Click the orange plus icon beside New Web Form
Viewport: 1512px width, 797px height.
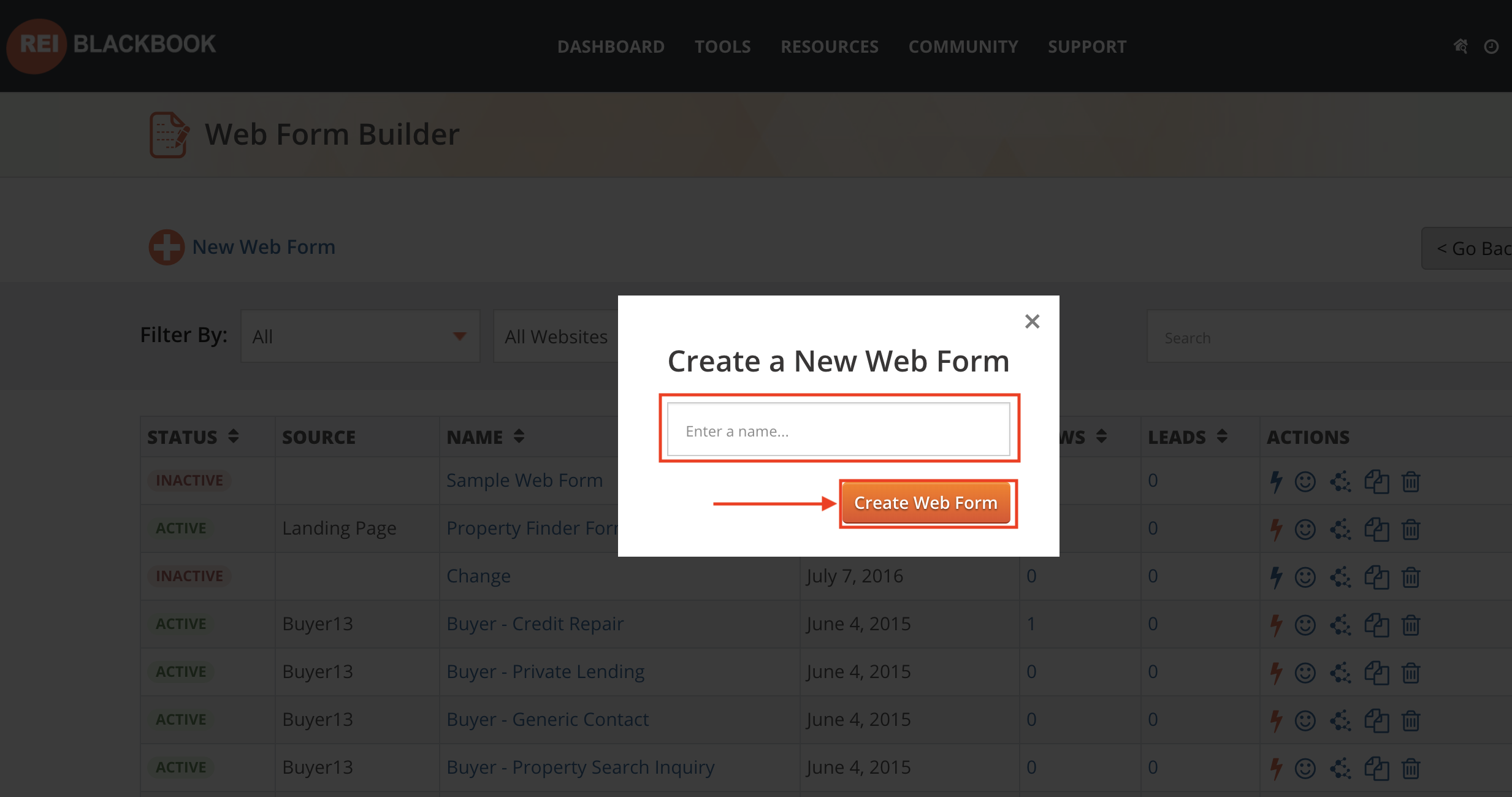[x=166, y=247]
